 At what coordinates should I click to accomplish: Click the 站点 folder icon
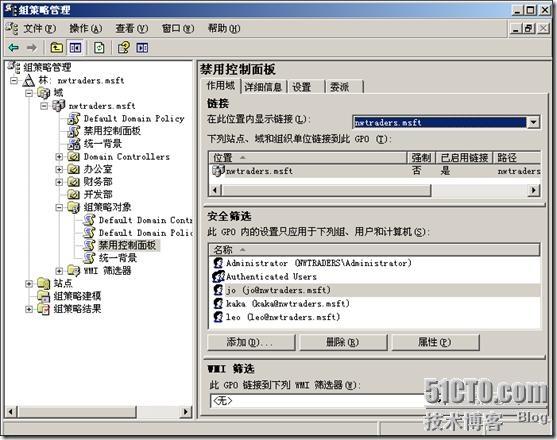[x=44, y=283]
